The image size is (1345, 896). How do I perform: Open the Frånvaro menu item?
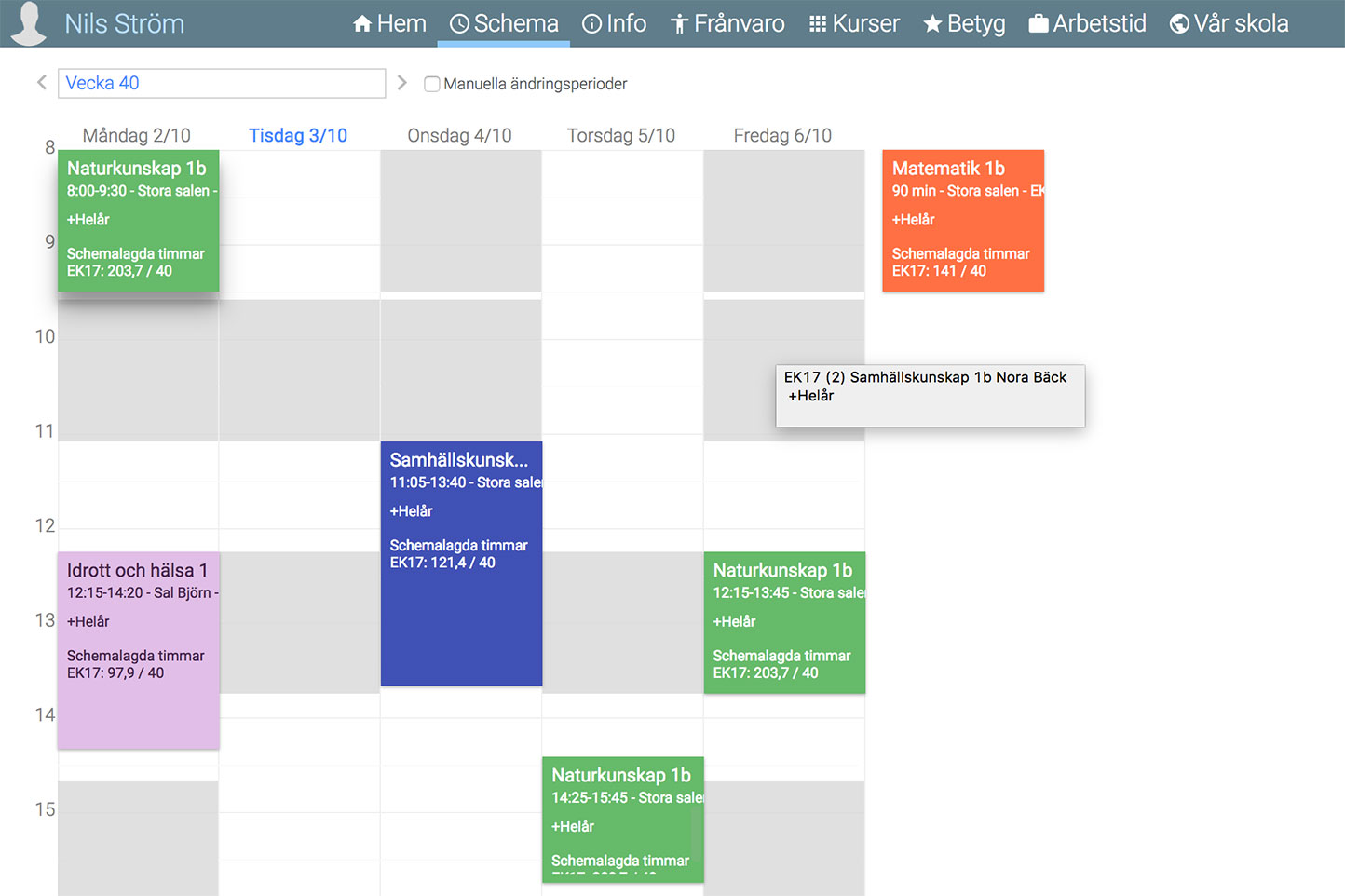click(x=727, y=23)
